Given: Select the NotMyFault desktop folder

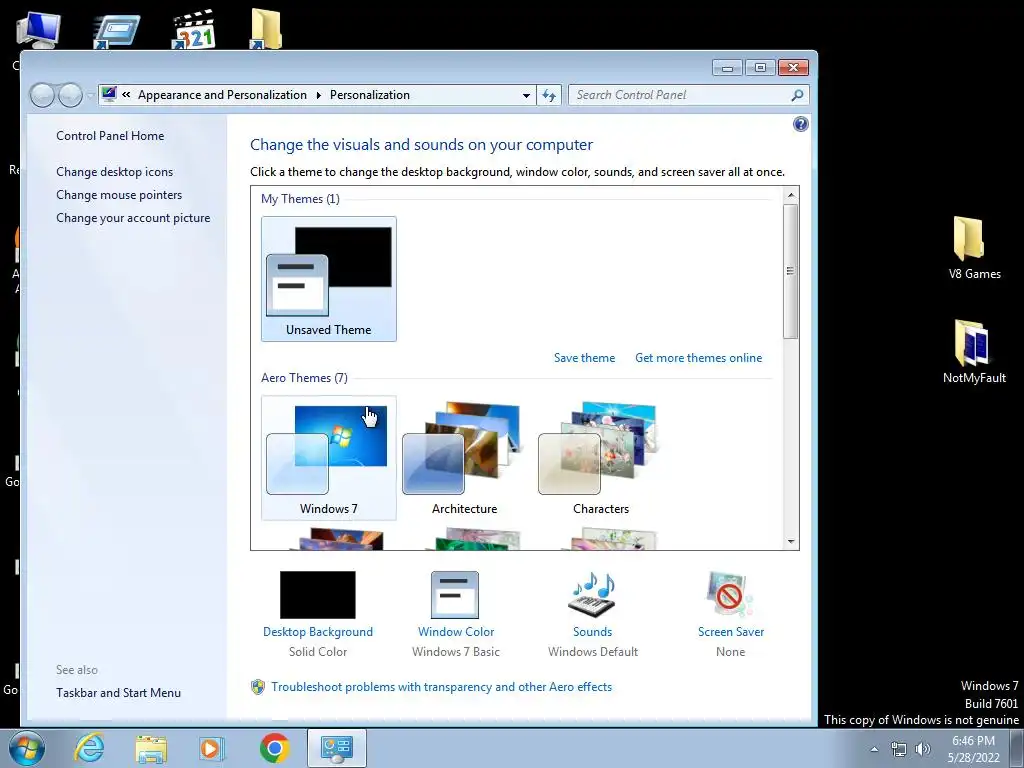Looking at the screenshot, I should click(974, 351).
